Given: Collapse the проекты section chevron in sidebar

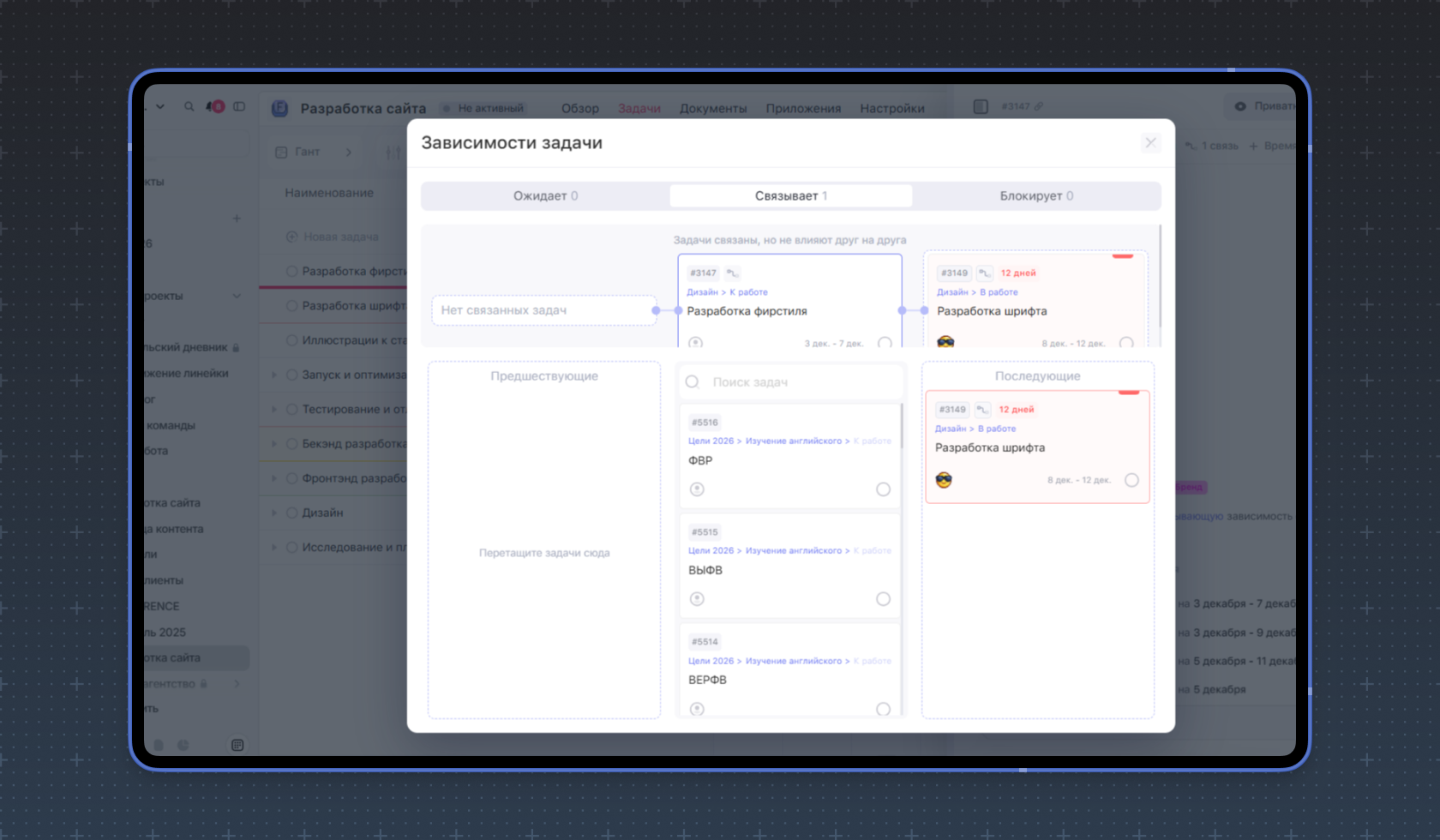Looking at the screenshot, I should (x=237, y=296).
